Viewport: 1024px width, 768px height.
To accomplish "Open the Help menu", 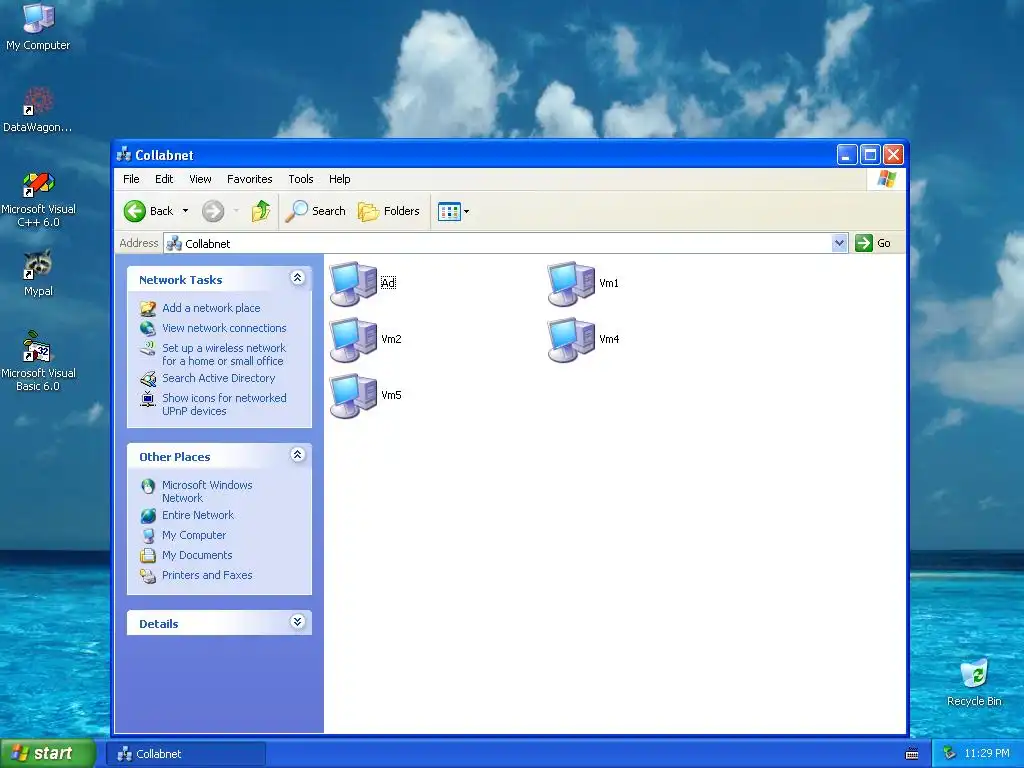I will [340, 179].
